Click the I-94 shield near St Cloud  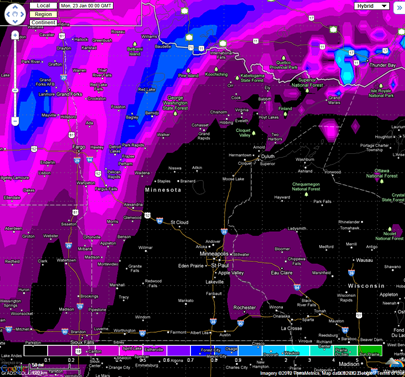point(160,221)
